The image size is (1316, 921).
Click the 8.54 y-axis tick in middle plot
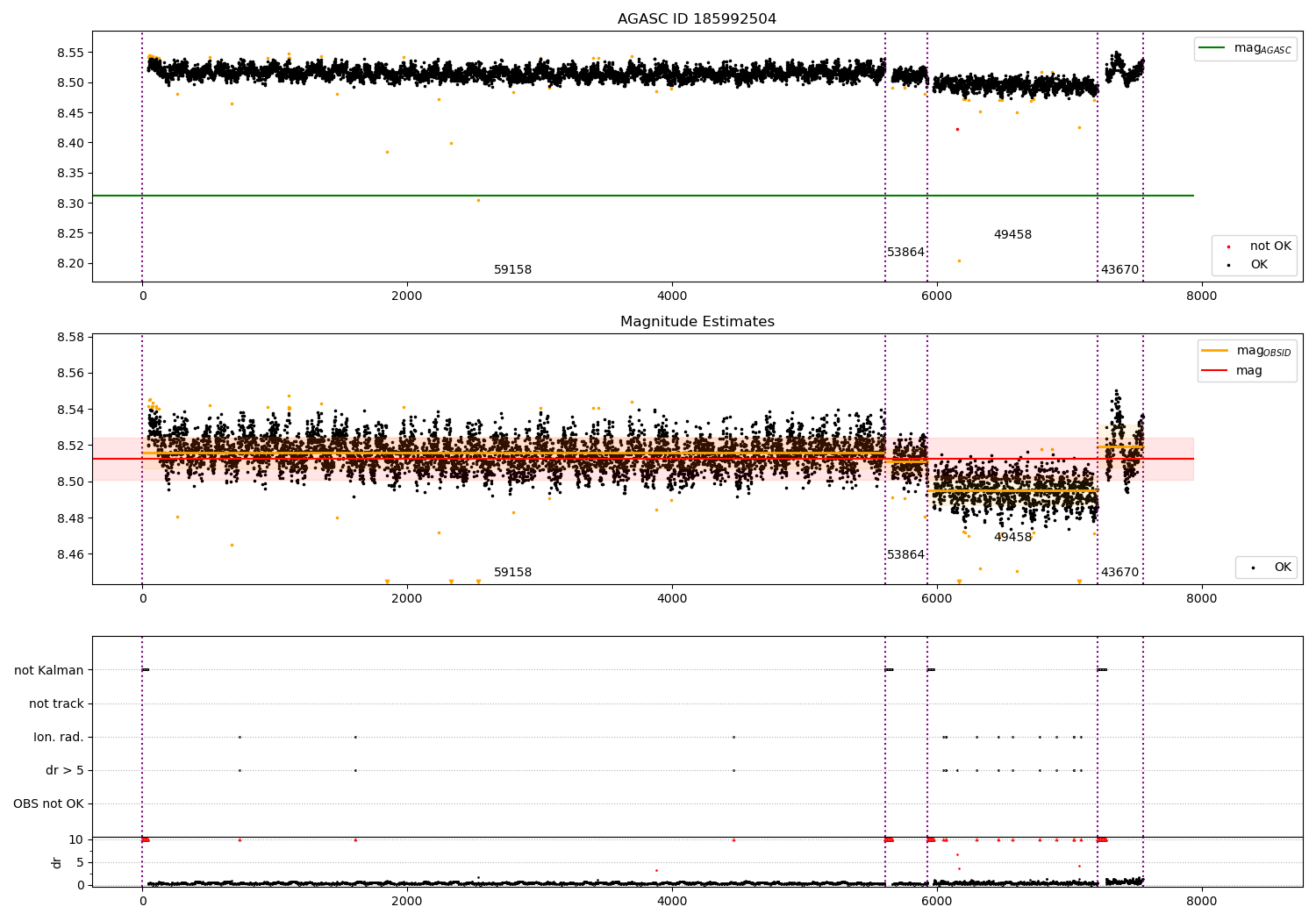click(70, 410)
